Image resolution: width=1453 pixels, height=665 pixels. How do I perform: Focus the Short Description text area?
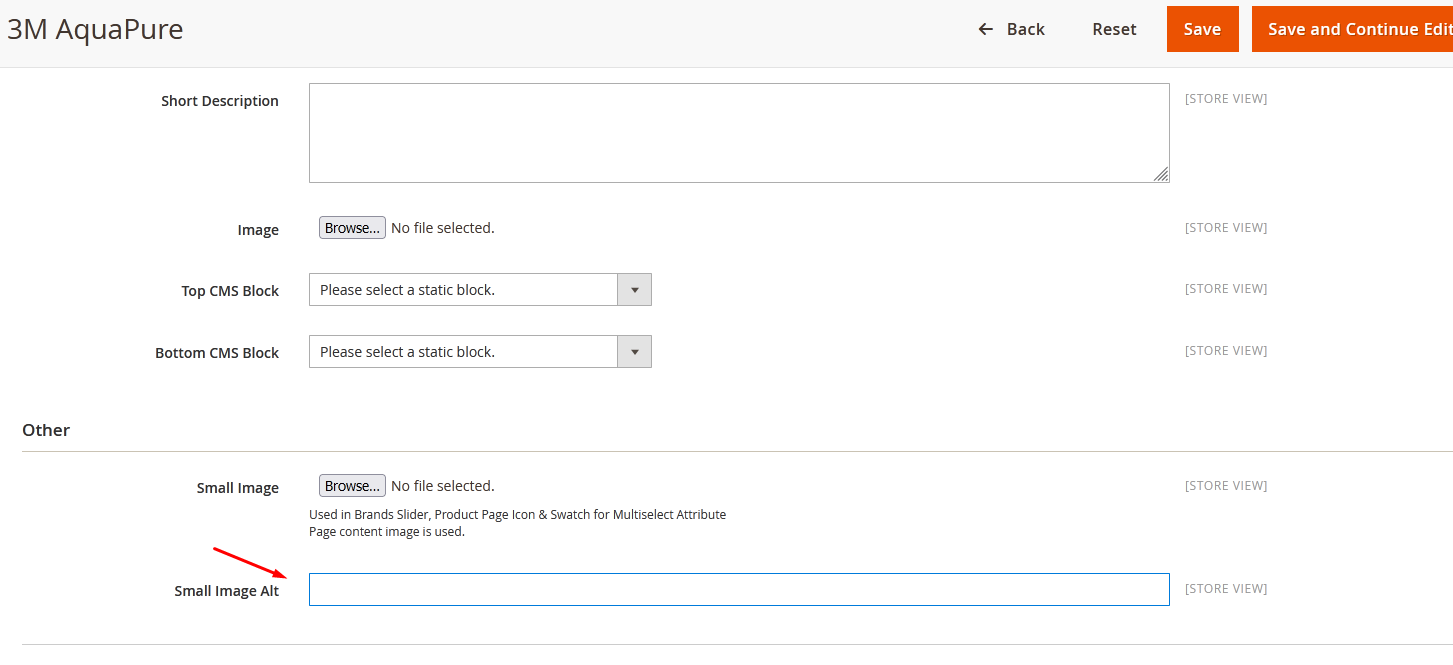(739, 133)
